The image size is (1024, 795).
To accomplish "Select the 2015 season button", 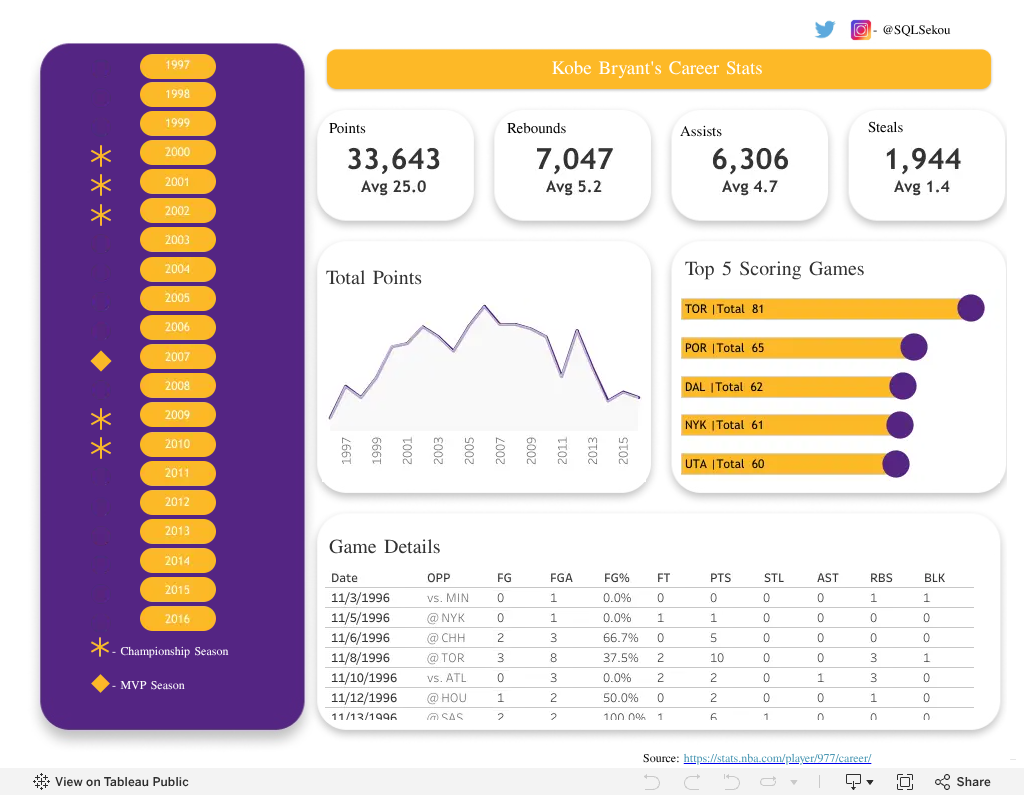I will coord(178,590).
